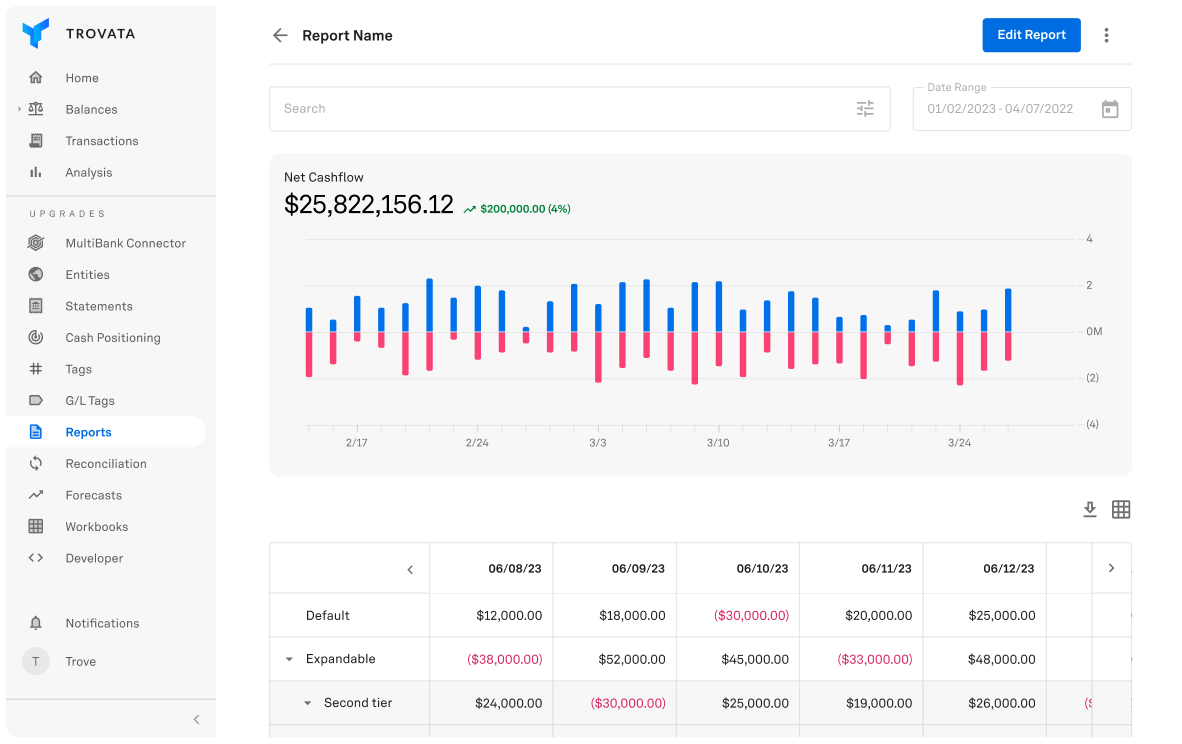Click the Transactions receipt icon
The image size is (1182, 744).
click(35, 141)
